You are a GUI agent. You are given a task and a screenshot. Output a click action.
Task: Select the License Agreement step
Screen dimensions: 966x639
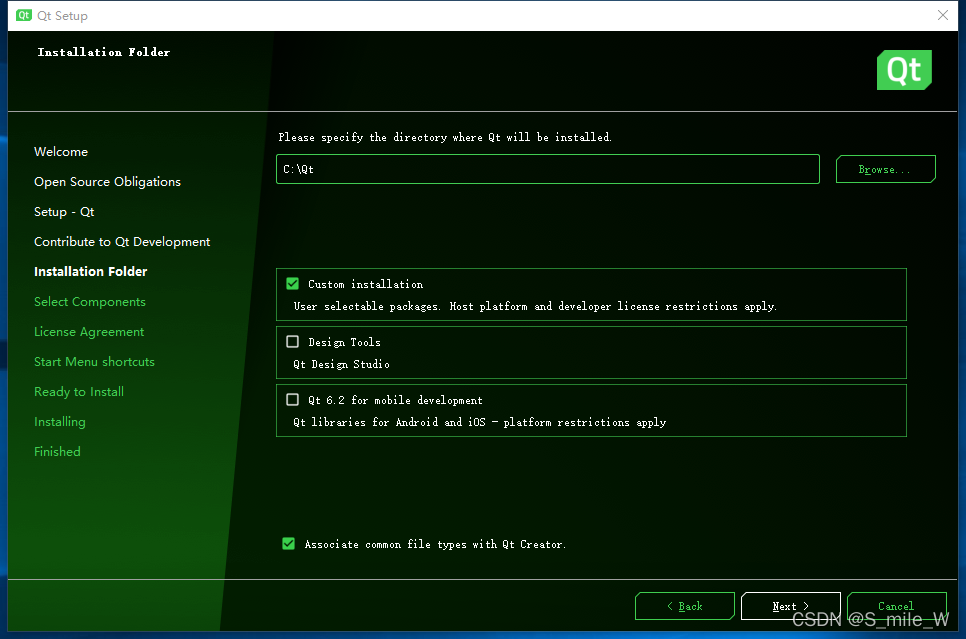(x=89, y=332)
